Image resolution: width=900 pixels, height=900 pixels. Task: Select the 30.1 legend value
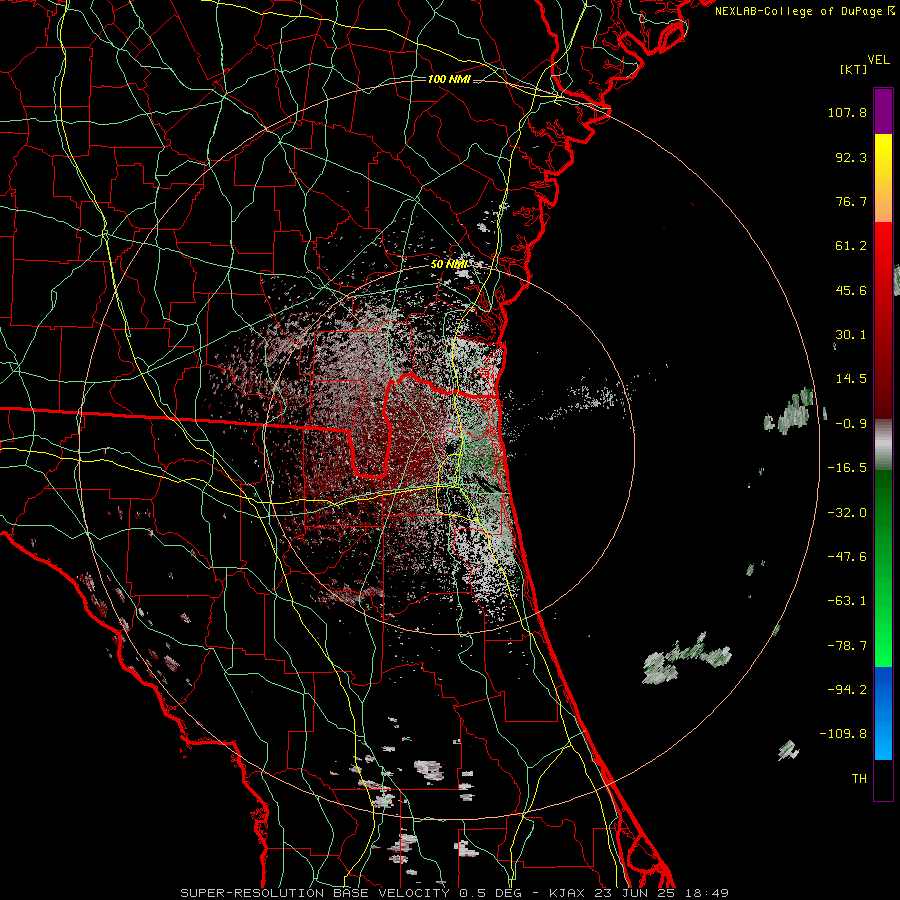point(851,335)
